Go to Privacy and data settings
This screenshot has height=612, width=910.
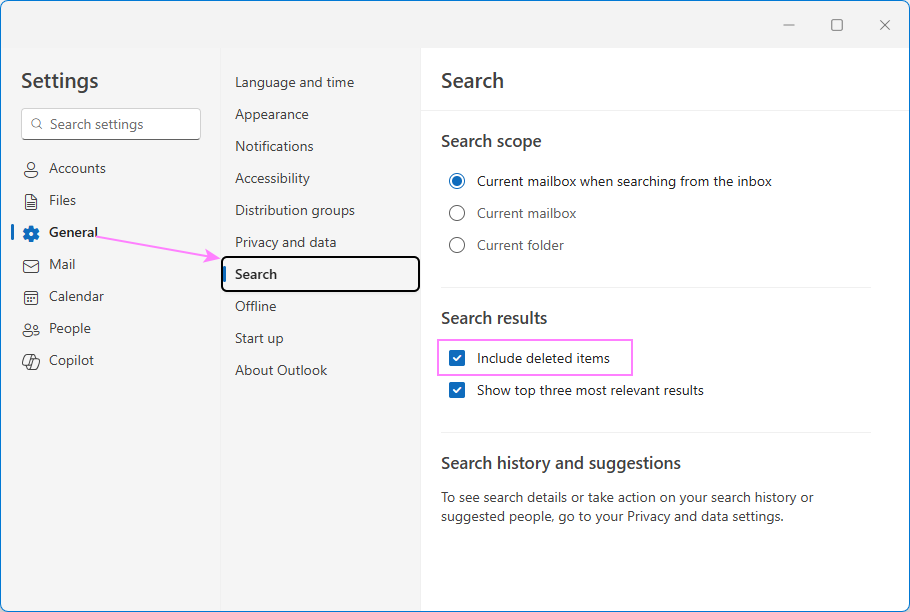[286, 242]
